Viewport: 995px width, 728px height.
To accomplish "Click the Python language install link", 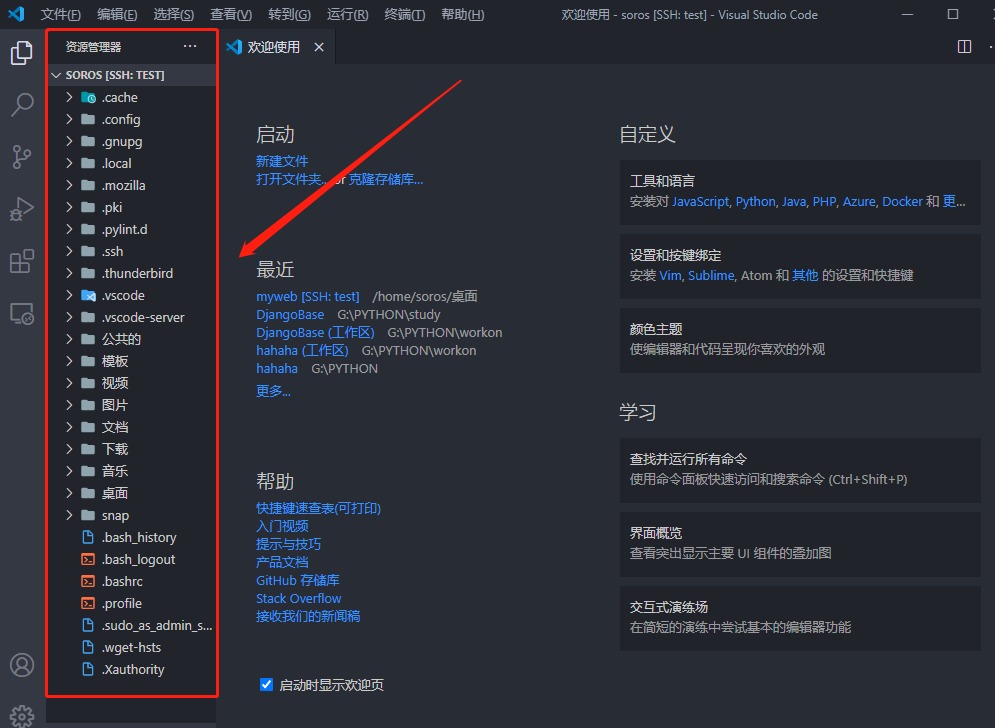I will [x=755, y=202].
